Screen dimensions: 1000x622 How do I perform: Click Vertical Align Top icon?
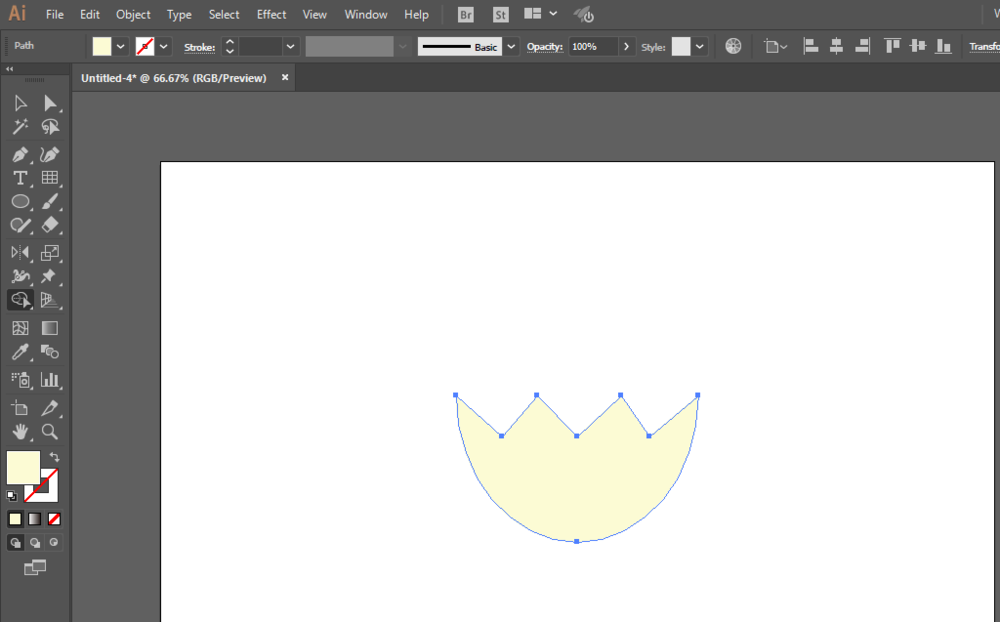point(892,46)
